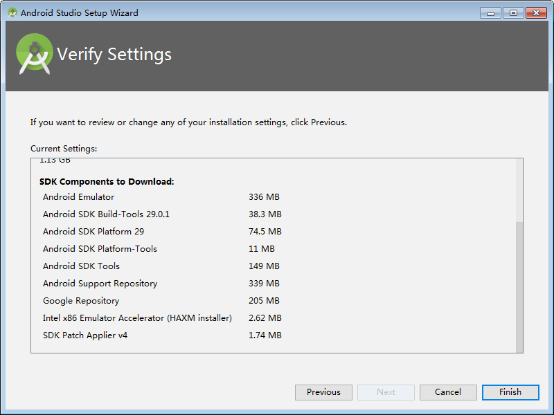Select Android SDK Build-Tools 29.0.1 row

(x=106, y=214)
